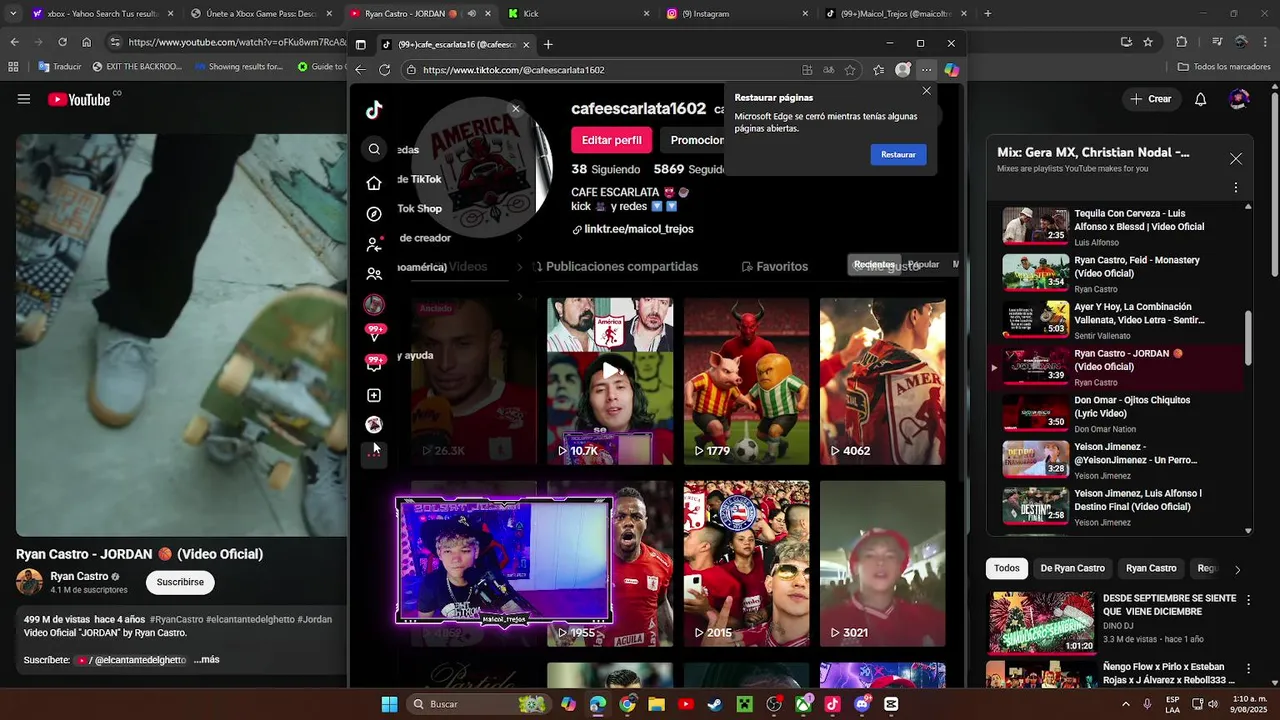
Task: Select Publicaciones compartidas tab
Action: (x=615, y=267)
